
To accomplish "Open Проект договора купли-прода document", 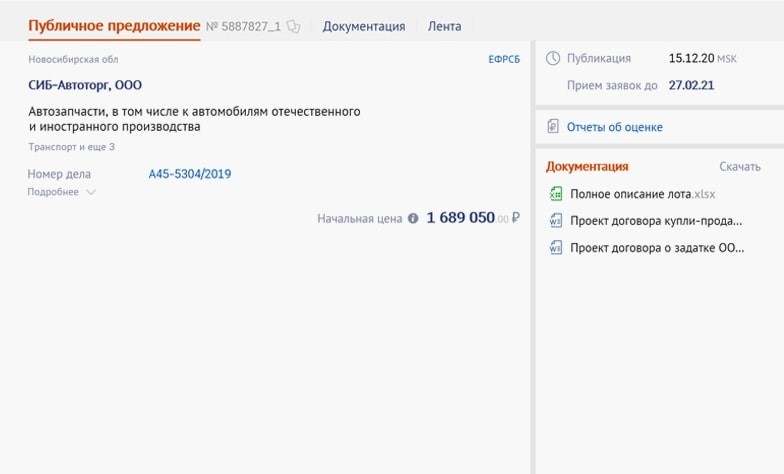I will 656,221.
